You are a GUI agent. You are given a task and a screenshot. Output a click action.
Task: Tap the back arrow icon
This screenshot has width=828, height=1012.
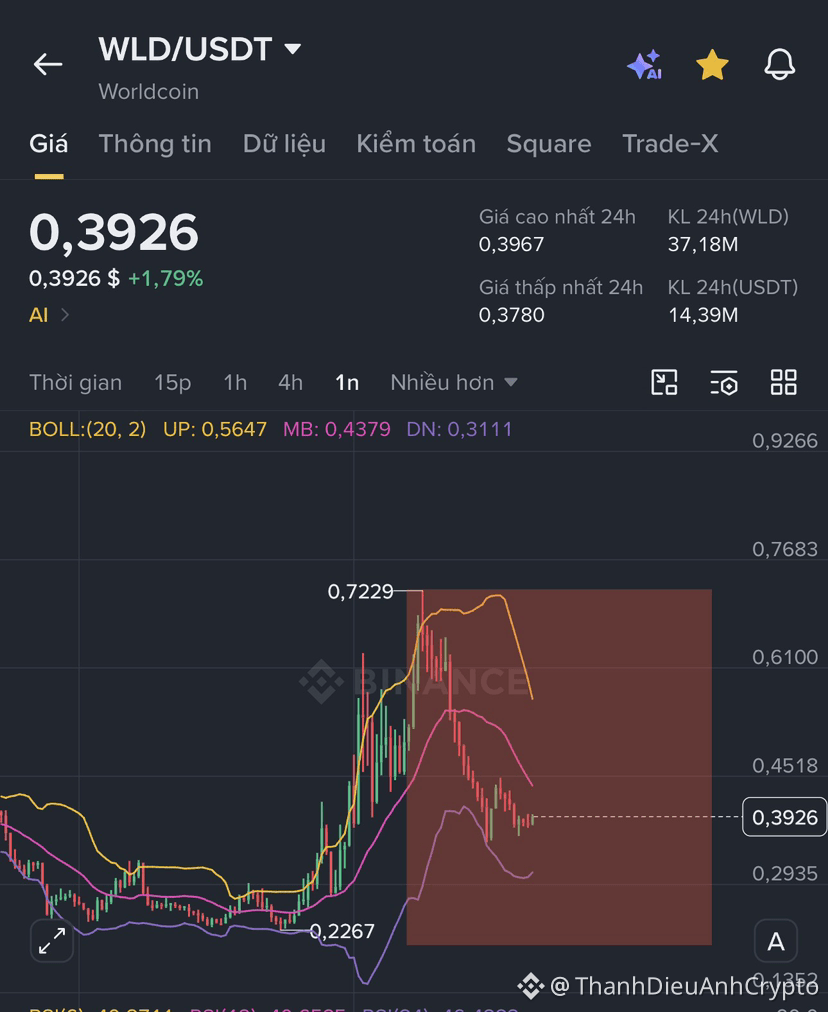pyautogui.click(x=48, y=65)
